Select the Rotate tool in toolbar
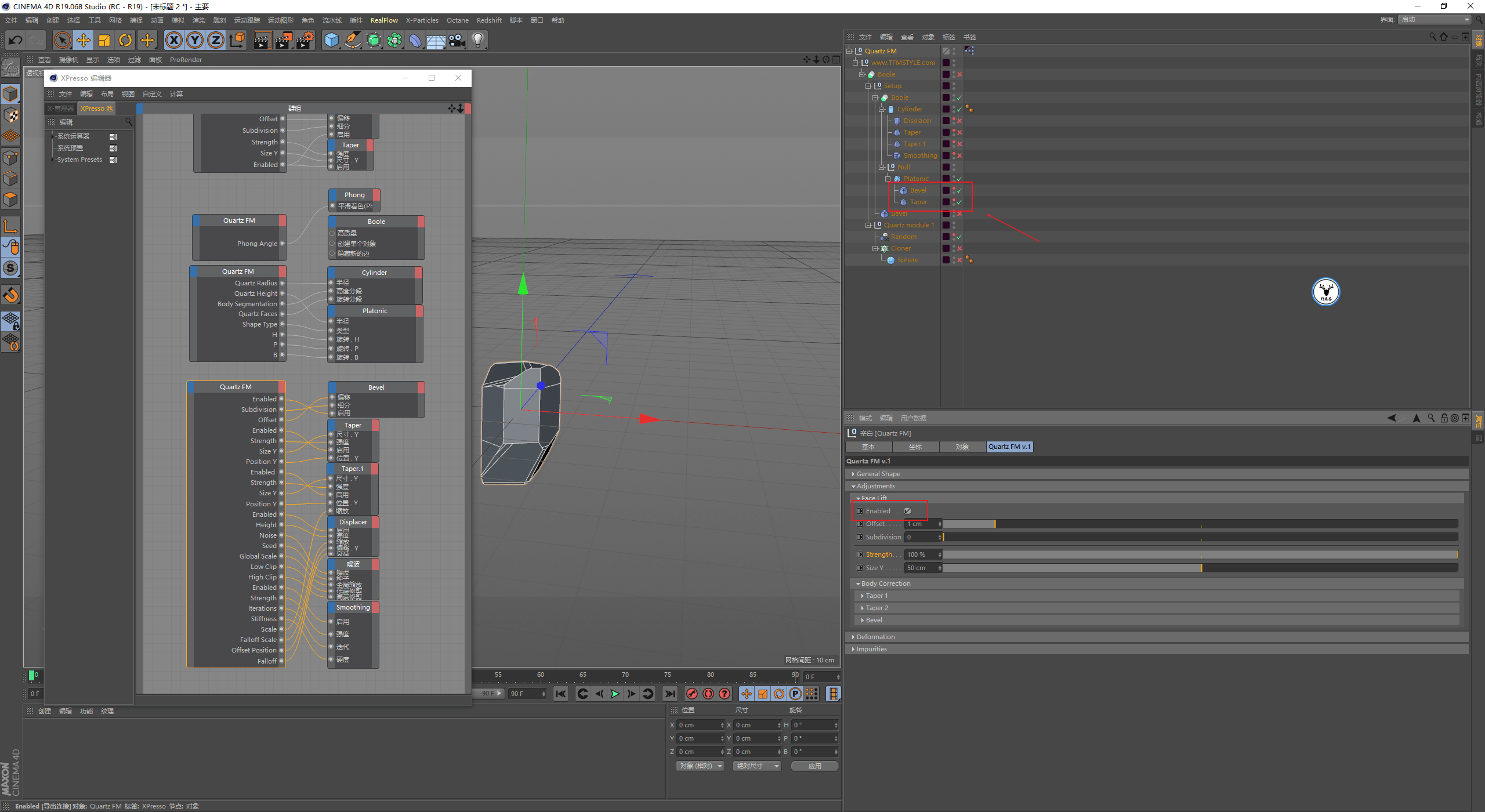The width and height of the screenshot is (1485, 812). 125,40
